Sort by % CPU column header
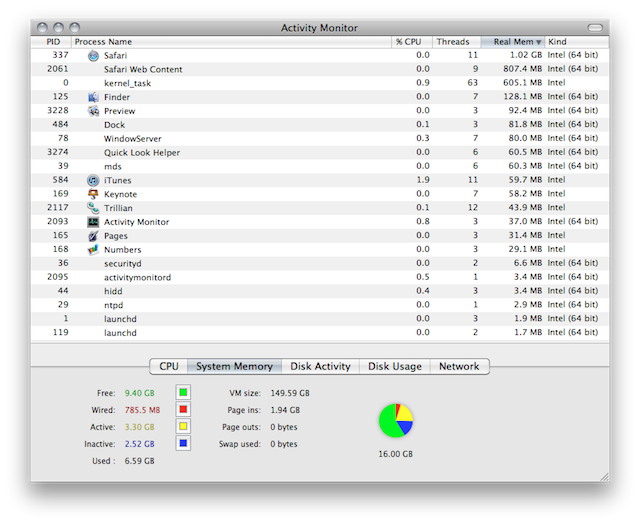 (x=412, y=42)
